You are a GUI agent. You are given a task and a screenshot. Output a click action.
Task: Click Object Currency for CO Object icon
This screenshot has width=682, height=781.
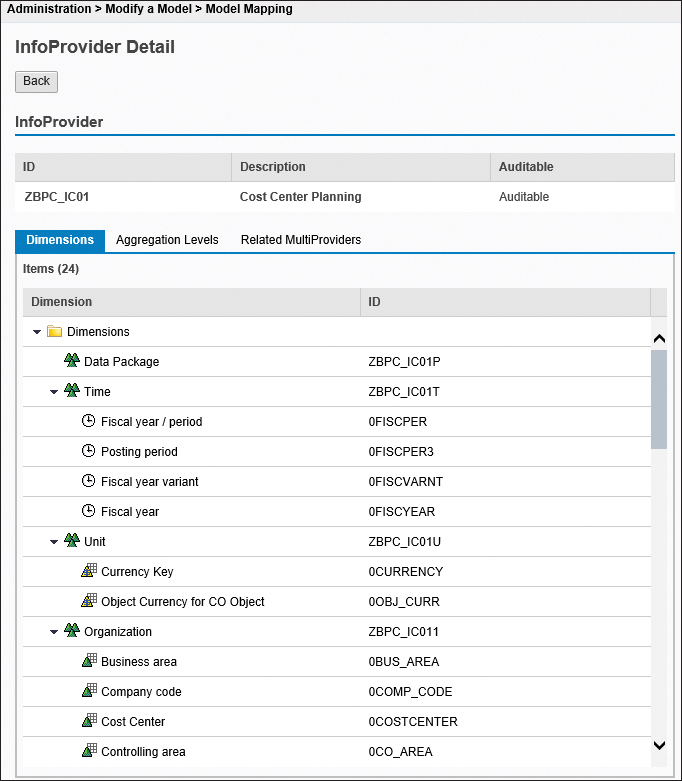tap(89, 600)
